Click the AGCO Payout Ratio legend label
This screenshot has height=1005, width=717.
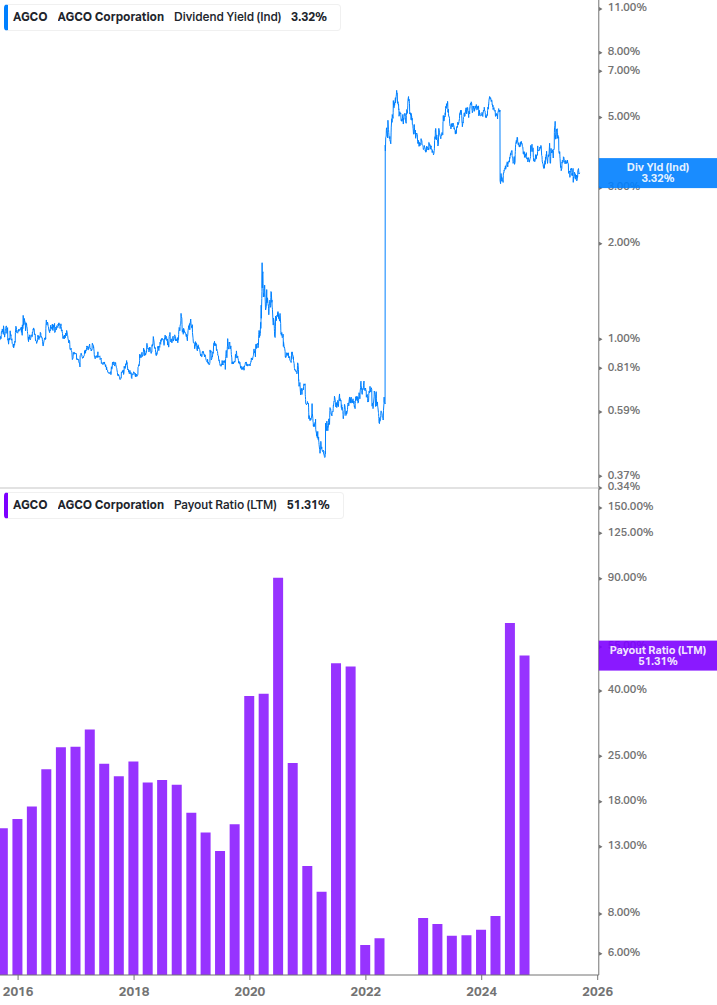coord(173,505)
